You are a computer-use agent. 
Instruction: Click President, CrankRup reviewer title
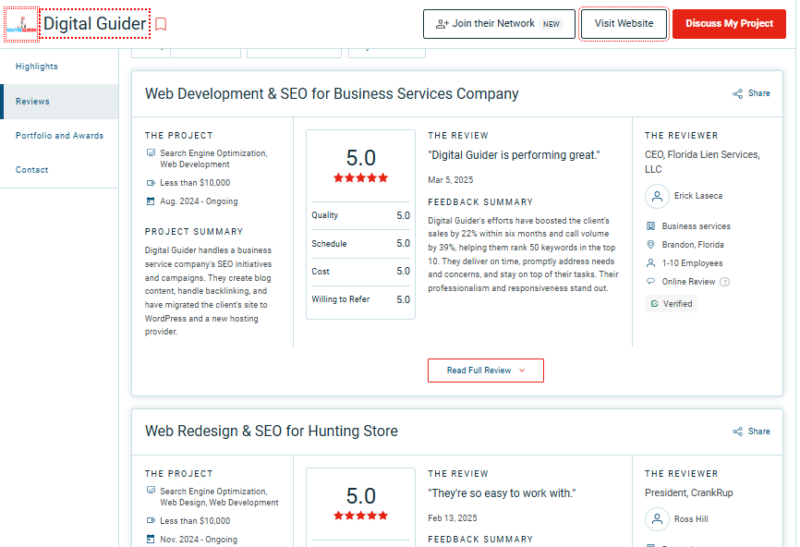click(x=689, y=493)
